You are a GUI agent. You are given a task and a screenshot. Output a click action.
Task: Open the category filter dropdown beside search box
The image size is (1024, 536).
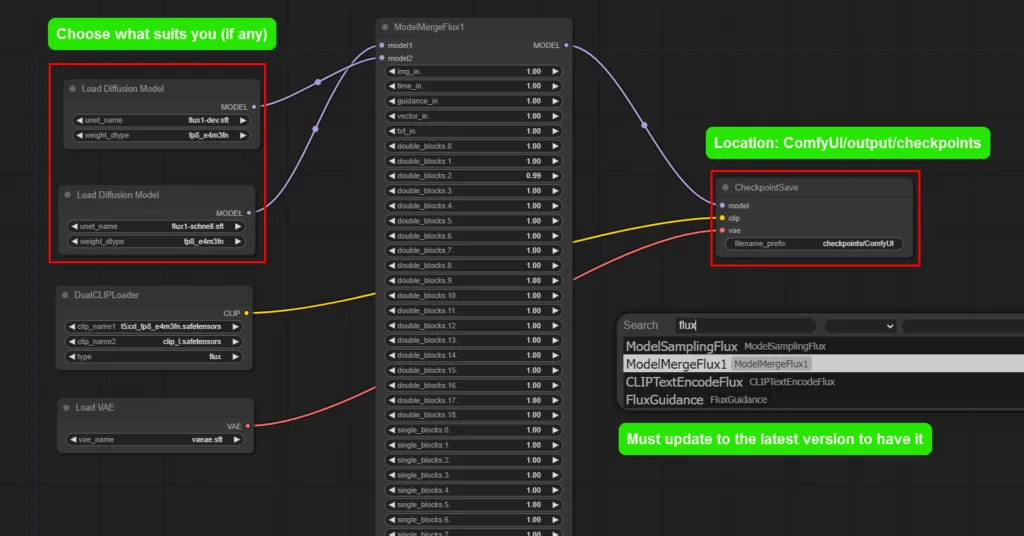pyautogui.click(x=860, y=326)
